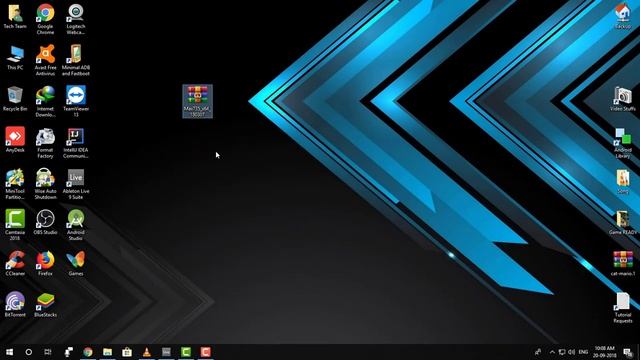Open the volume control tray icon
Image resolution: width=640 pixels, height=360 pixels.
(571, 352)
